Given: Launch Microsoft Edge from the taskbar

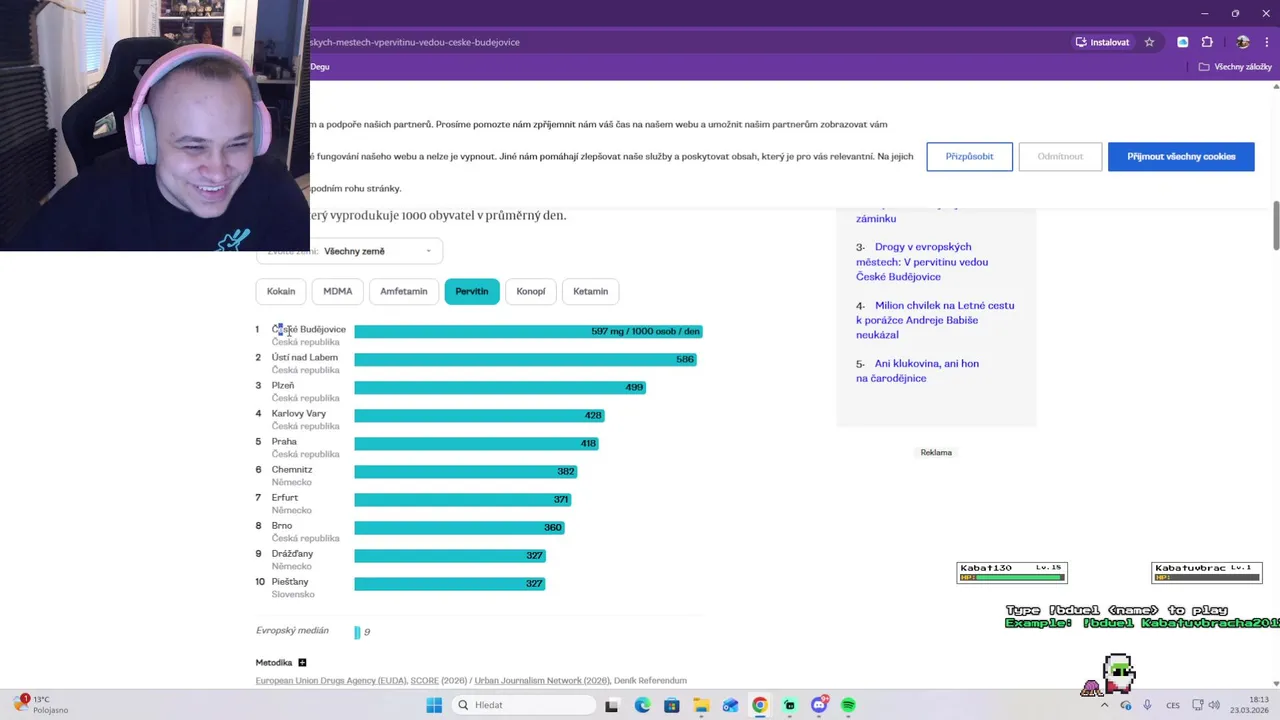Looking at the screenshot, I should point(642,705).
